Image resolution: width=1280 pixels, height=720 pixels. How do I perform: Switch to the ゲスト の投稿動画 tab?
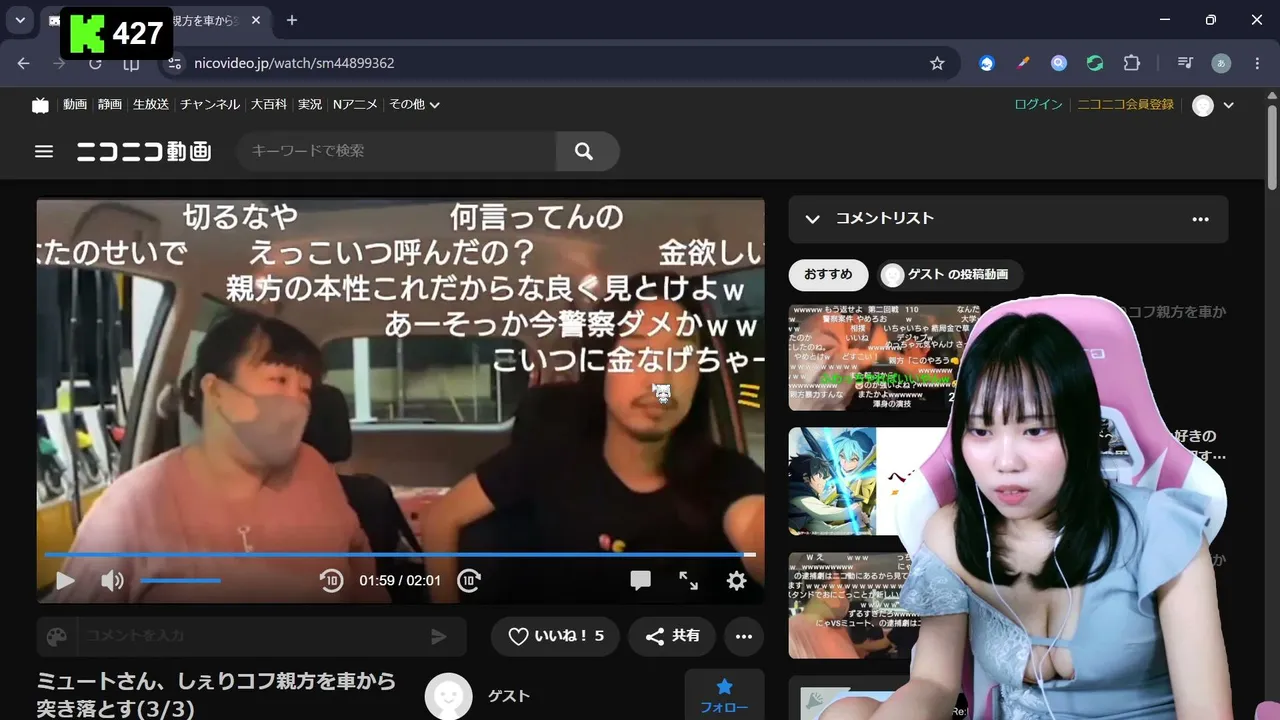(x=950, y=275)
